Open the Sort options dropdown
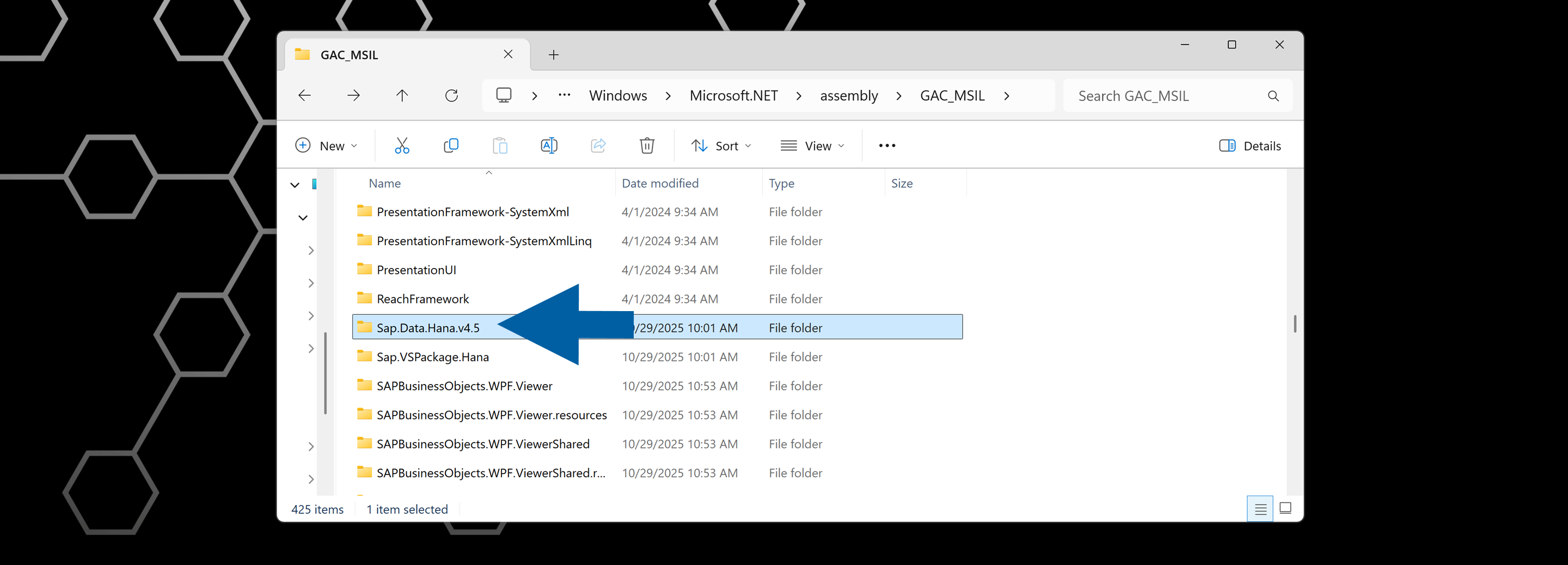This screenshot has width=1568, height=565. pos(721,145)
